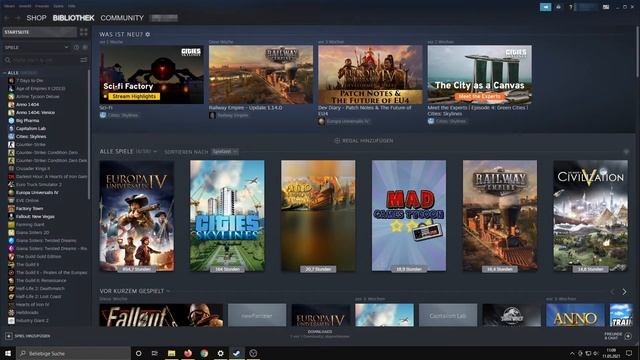Select Capitalism Lab in the game list

coord(31,129)
